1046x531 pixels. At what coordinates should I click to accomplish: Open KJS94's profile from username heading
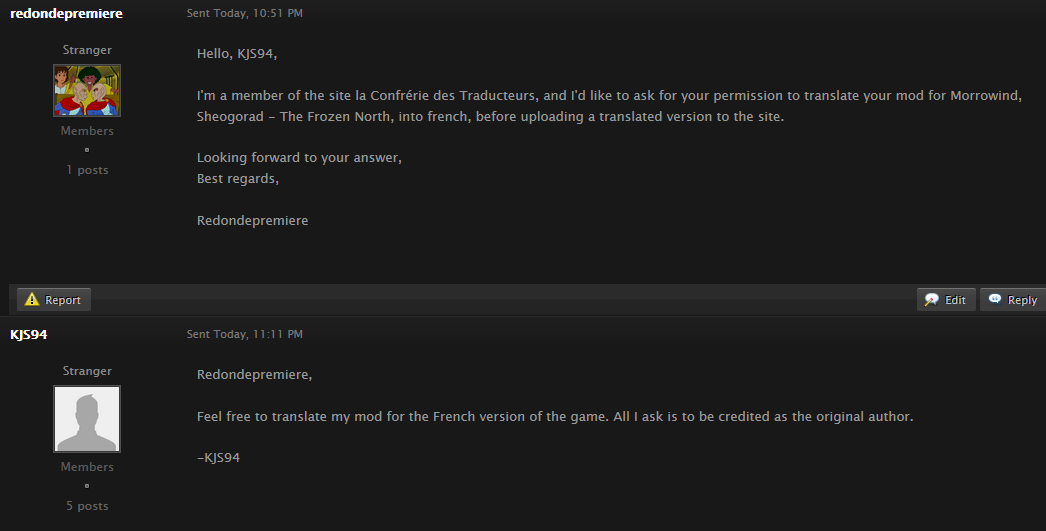29,334
